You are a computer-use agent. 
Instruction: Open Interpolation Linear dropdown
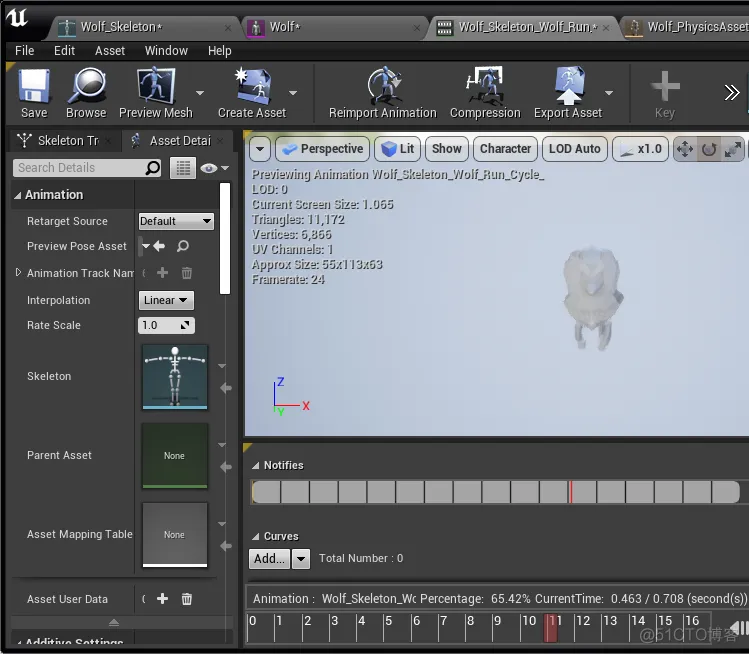coord(166,300)
